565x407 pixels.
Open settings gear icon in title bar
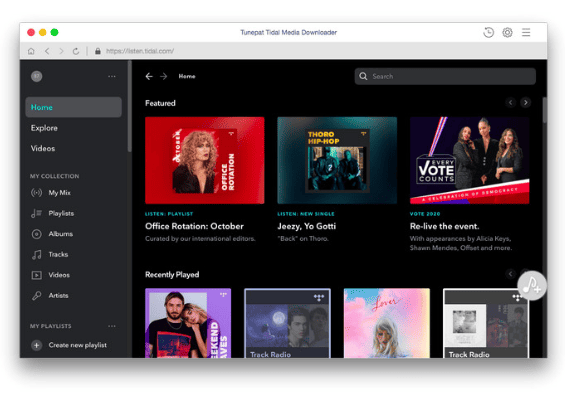tap(507, 32)
